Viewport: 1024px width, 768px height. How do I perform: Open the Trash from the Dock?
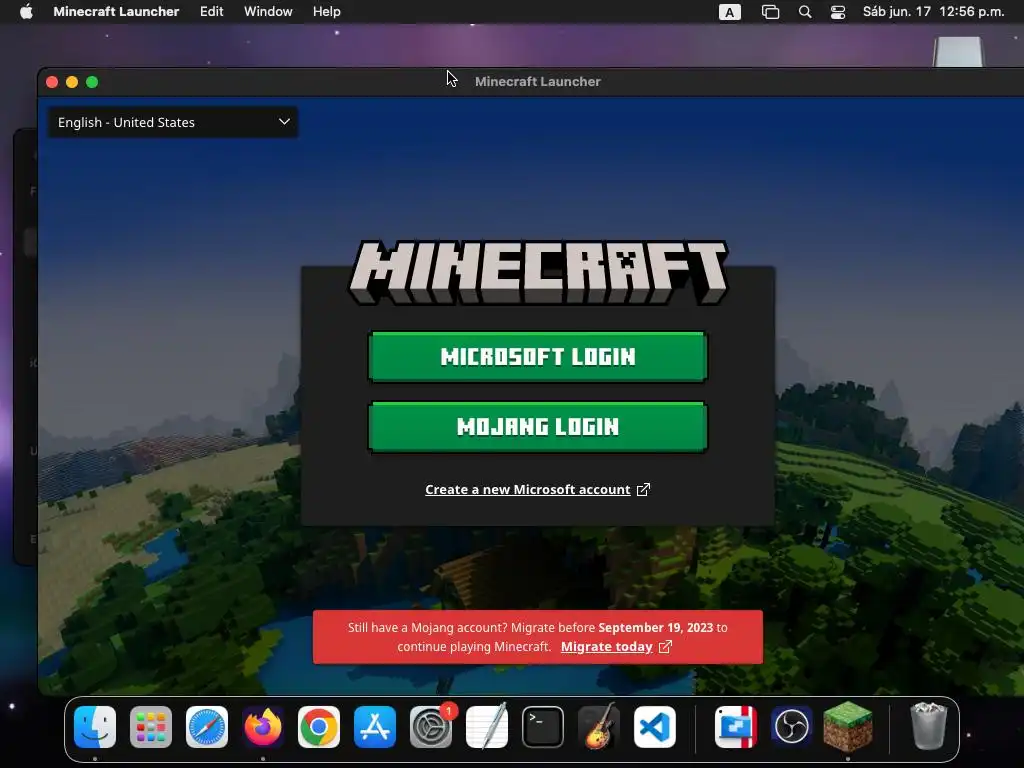point(929,726)
